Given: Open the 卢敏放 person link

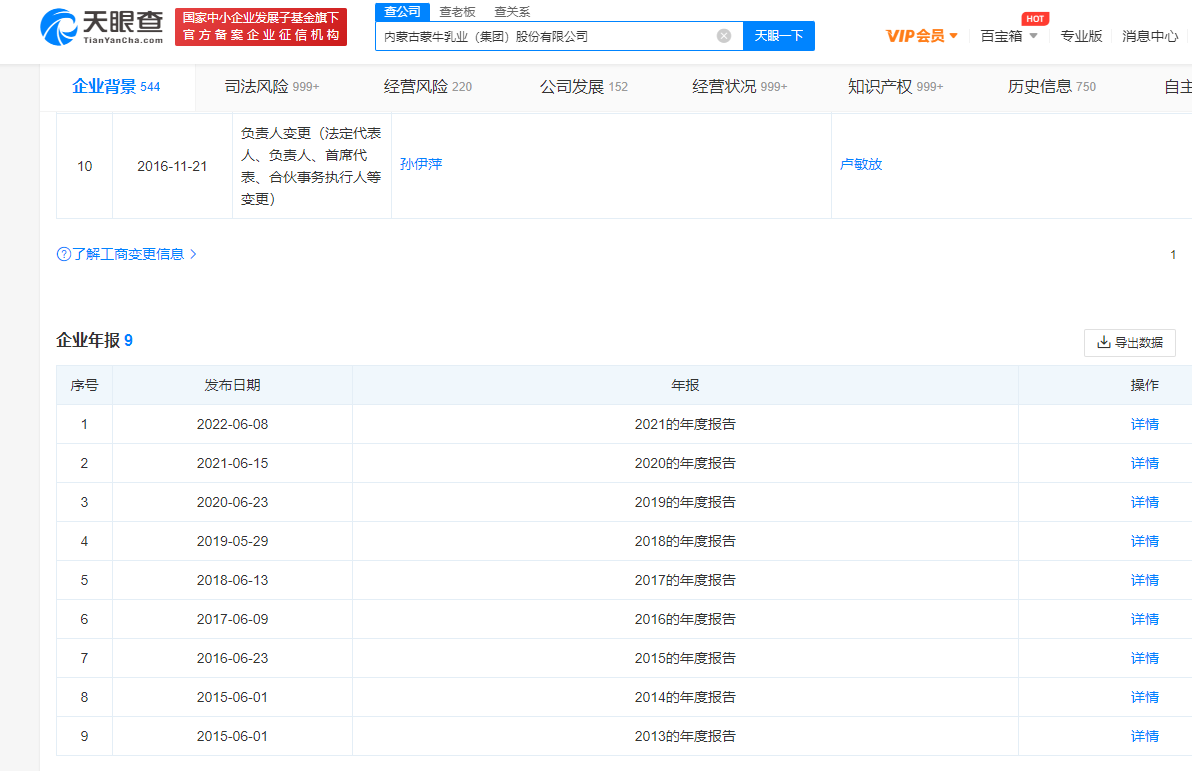Looking at the screenshot, I should (861, 164).
